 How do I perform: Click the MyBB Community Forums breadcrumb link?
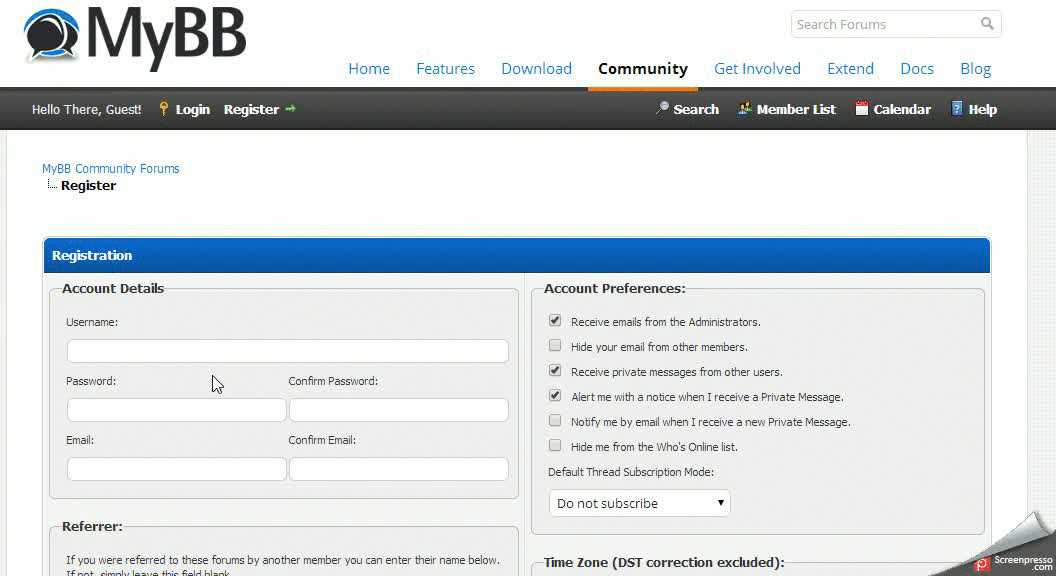[110, 168]
